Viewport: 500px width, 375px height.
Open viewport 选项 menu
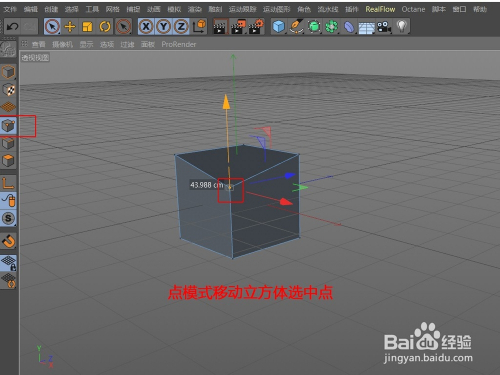(x=107, y=44)
